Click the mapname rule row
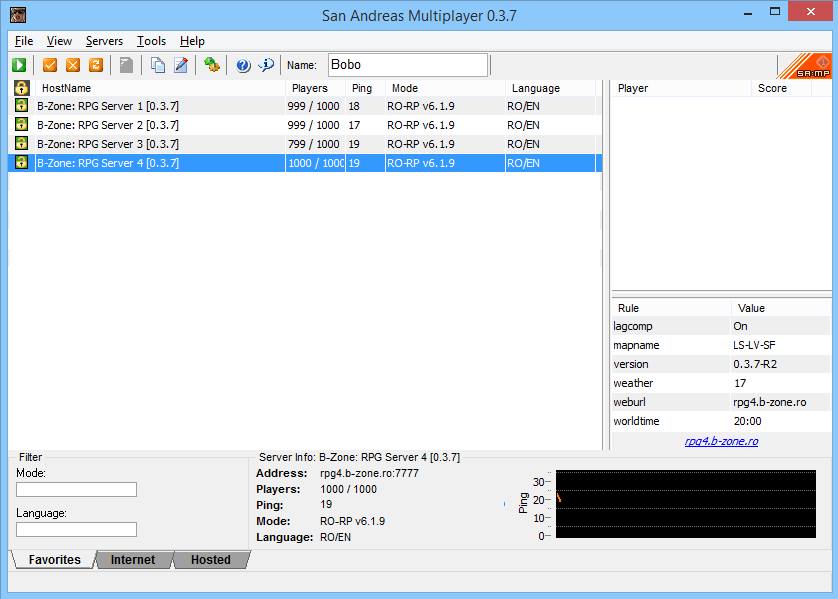This screenshot has width=838, height=599. tap(721, 345)
